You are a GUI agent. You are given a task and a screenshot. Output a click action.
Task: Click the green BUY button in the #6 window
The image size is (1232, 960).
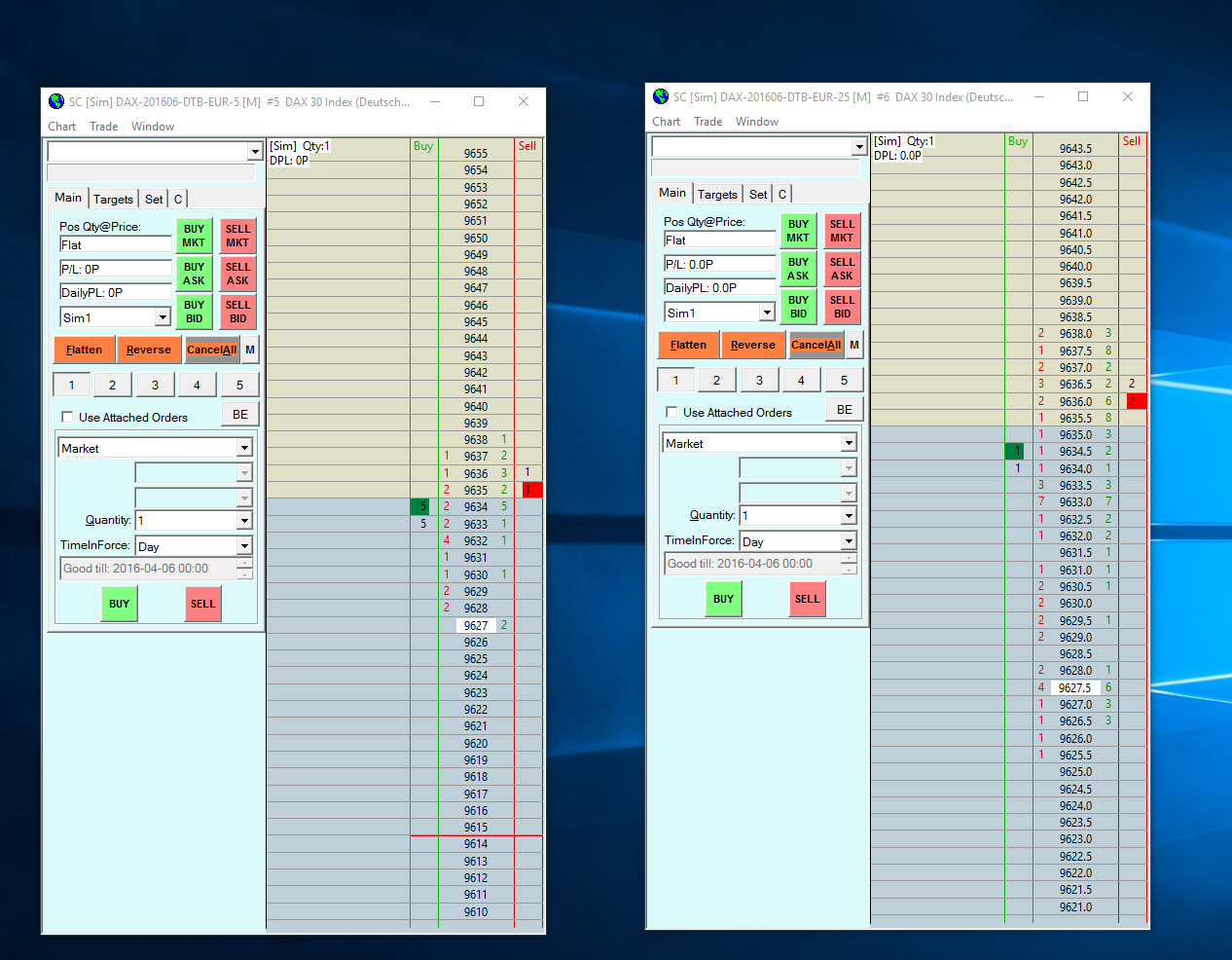(x=724, y=599)
